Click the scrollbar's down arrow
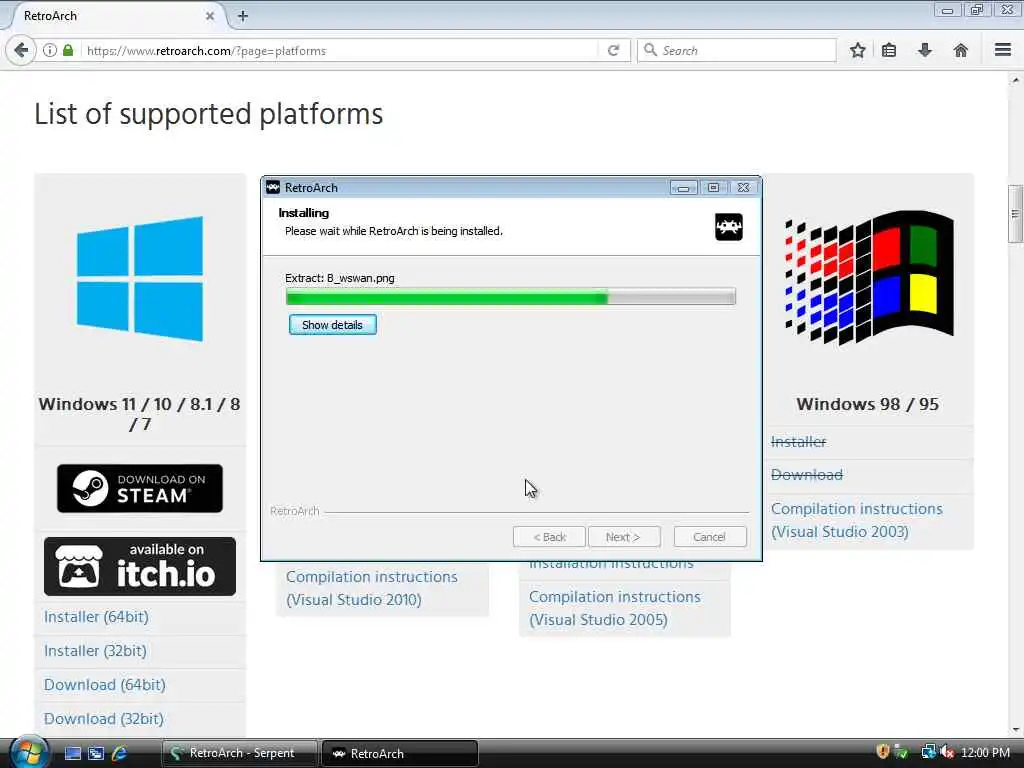This screenshot has width=1024, height=768. click(1015, 730)
